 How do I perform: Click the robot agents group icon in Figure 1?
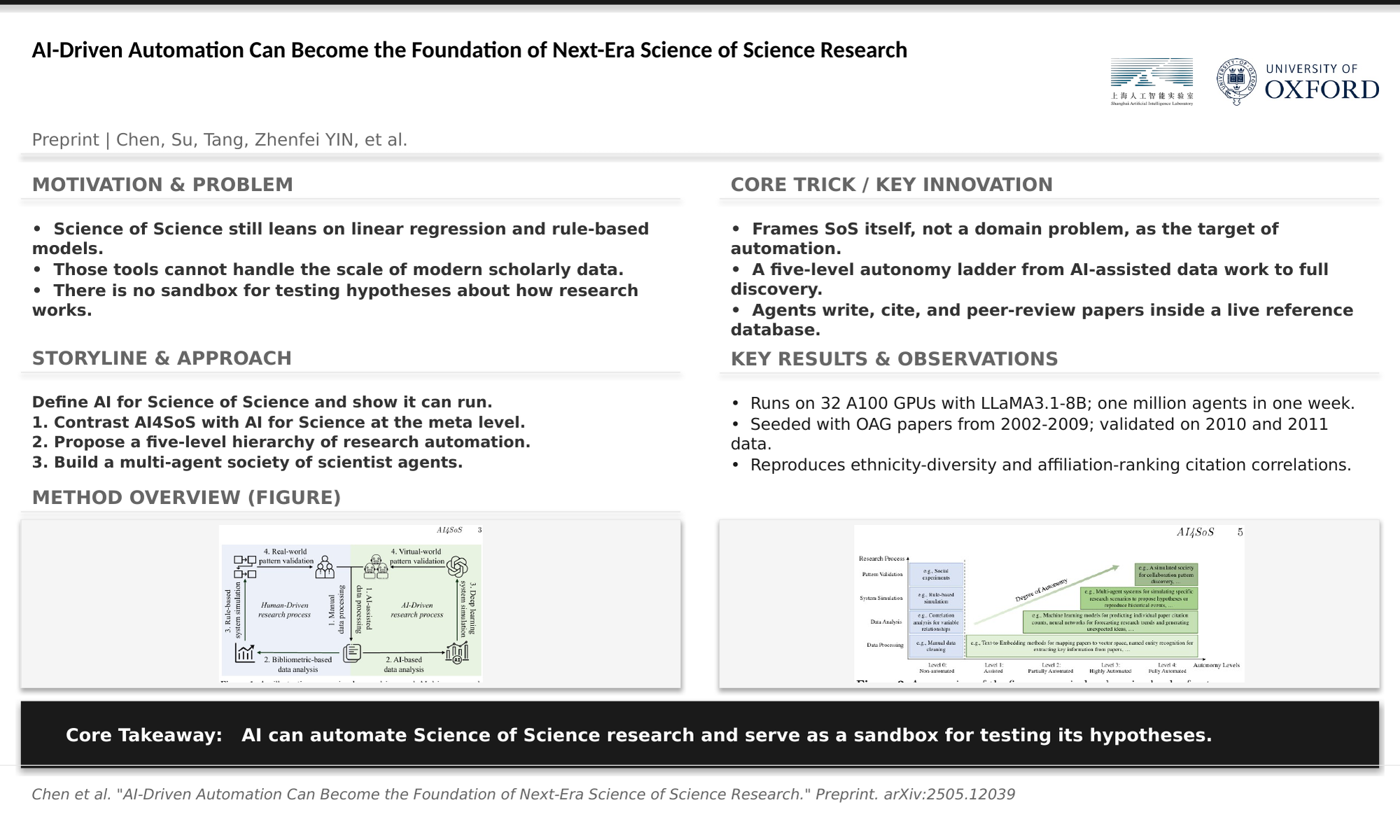pyautogui.click(x=376, y=567)
